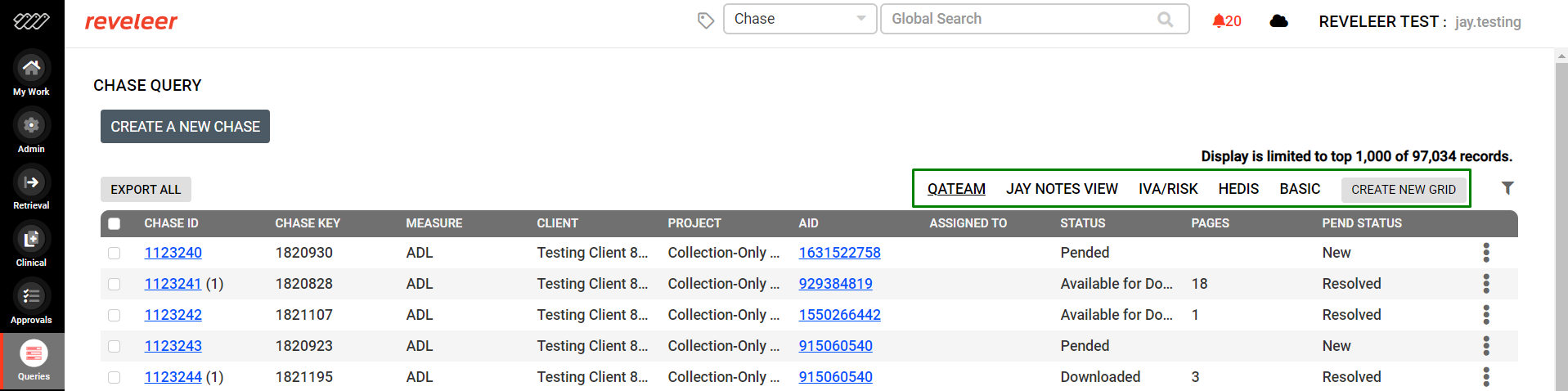The height and width of the screenshot is (391, 1568).
Task: Check the box for chase 1123240
Action: tap(115, 254)
